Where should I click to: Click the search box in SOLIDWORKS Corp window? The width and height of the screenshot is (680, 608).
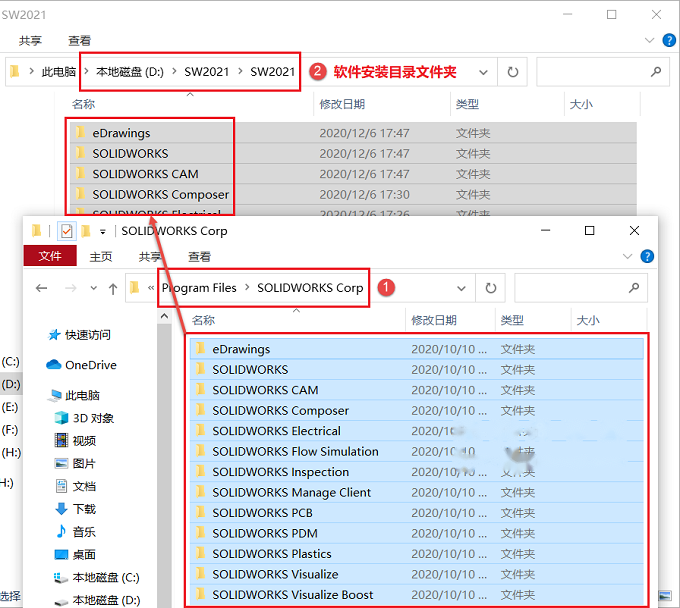pyautogui.click(x=581, y=288)
